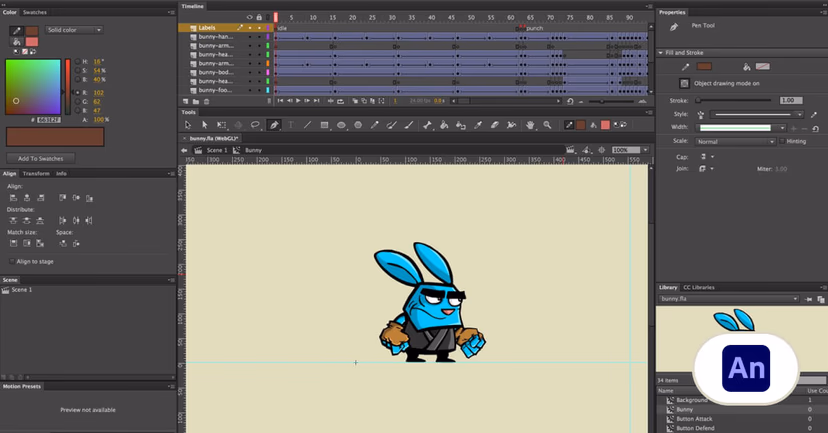Select the Line tool

307,125
